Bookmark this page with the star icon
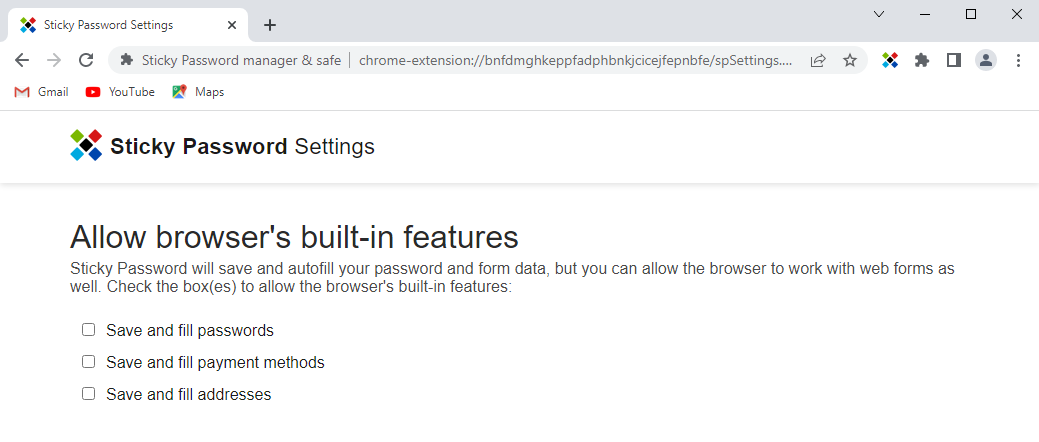Viewport: 1039px width, 442px height. 849,60
